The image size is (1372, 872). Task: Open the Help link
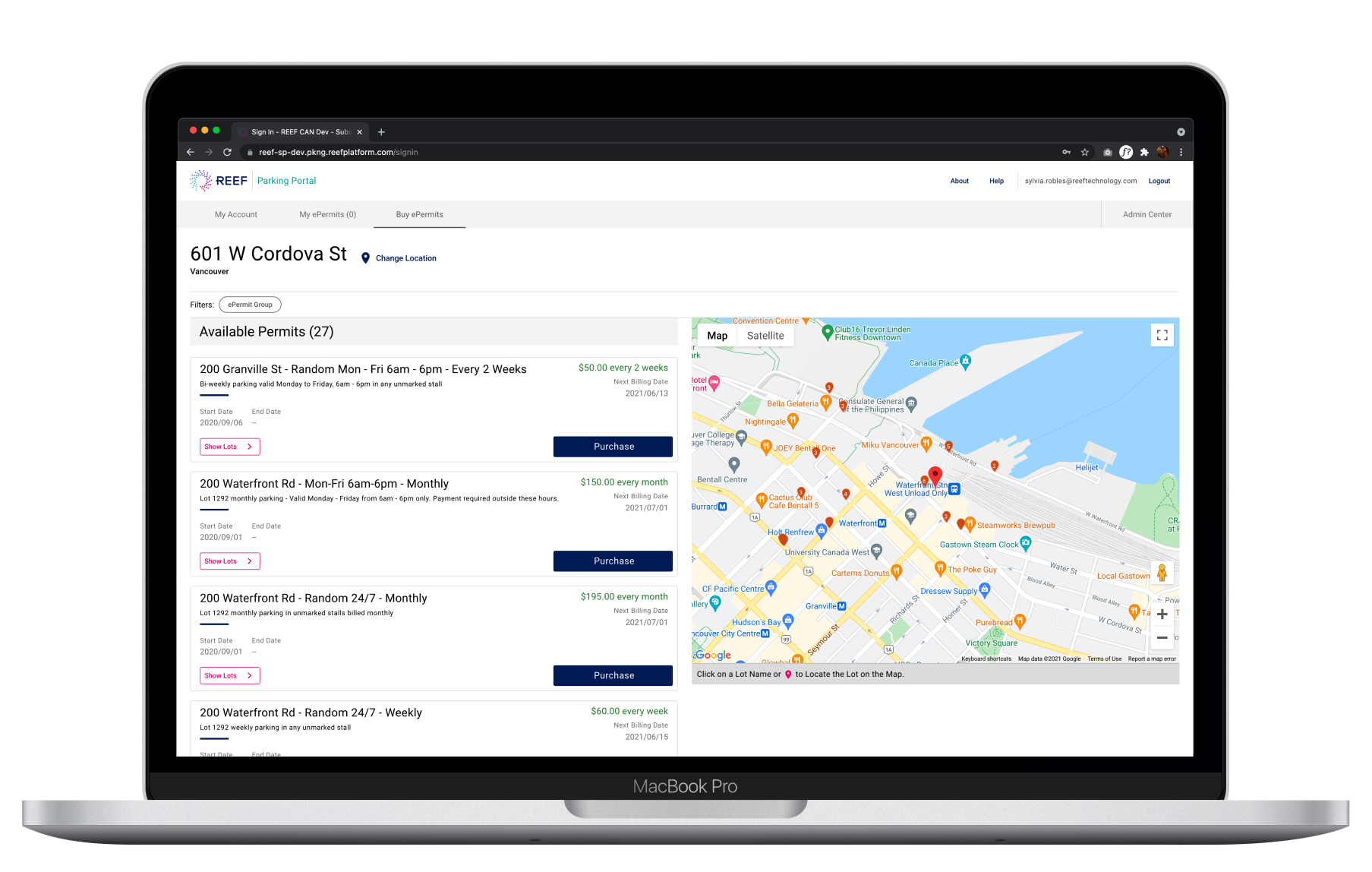pyautogui.click(x=996, y=181)
